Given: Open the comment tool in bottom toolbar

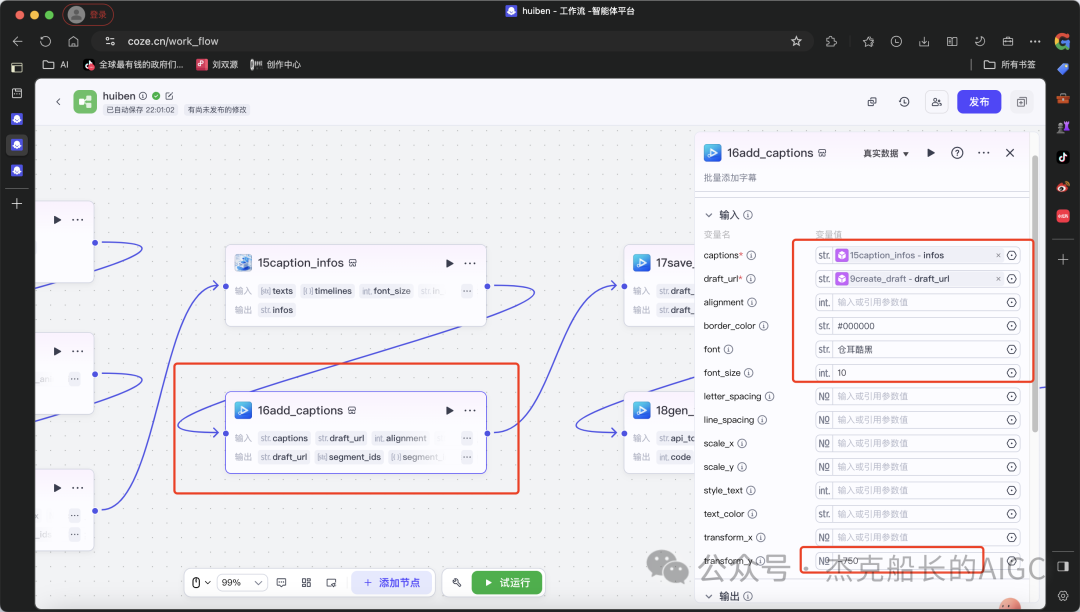Looking at the screenshot, I should click(282, 582).
